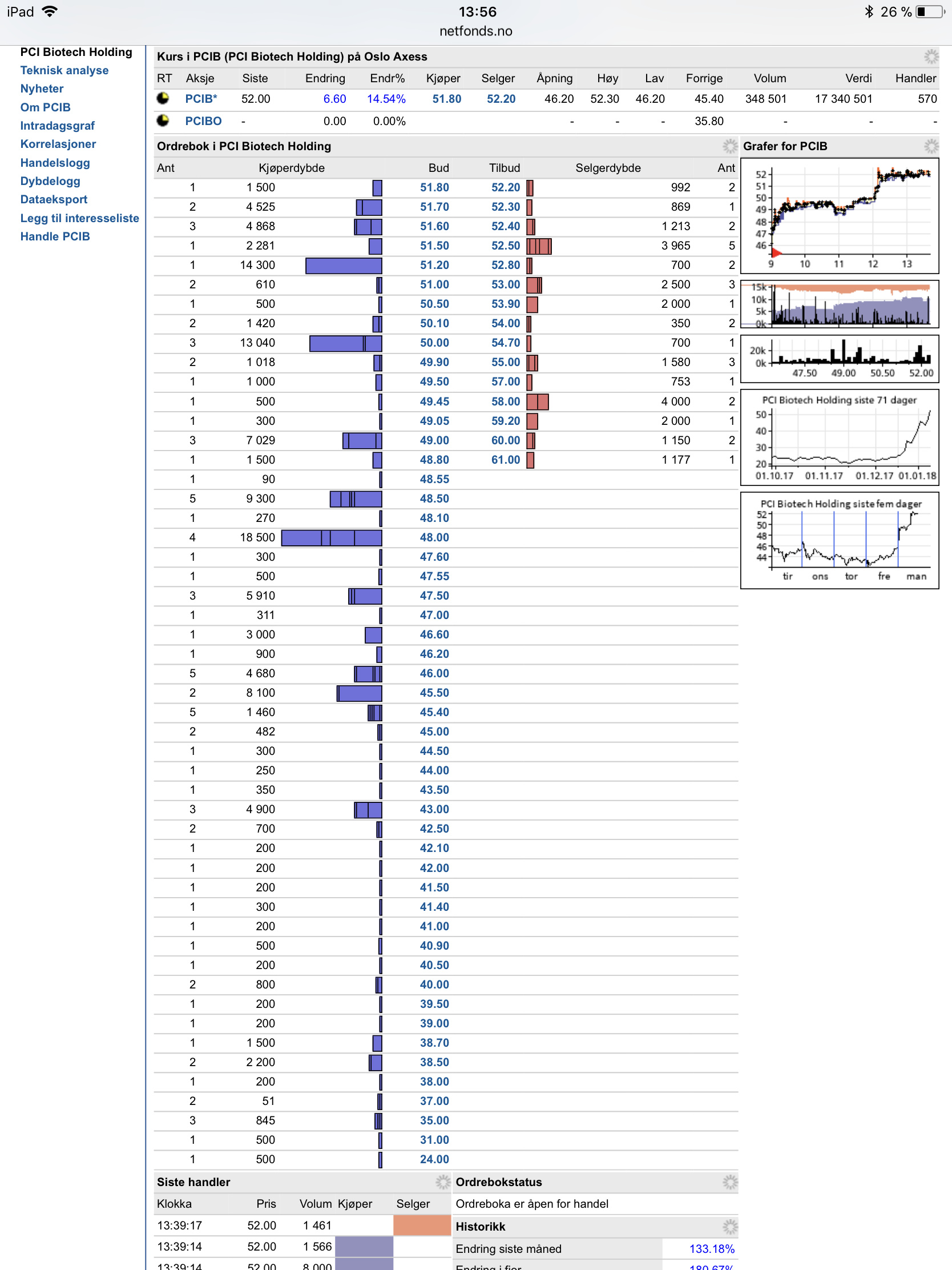Viewport: 952px width, 1270px height.
Task: Click the Tilbud column header
Action: (505, 168)
